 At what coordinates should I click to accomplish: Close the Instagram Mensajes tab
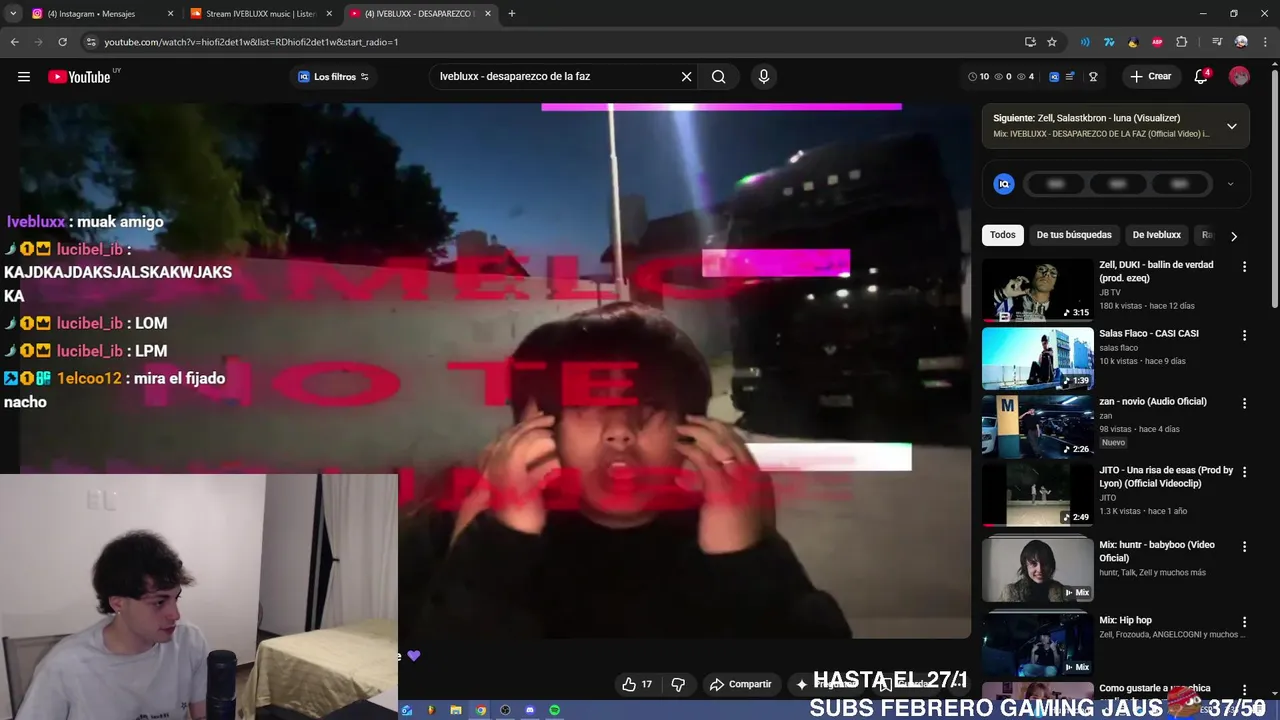pyautogui.click(x=170, y=14)
